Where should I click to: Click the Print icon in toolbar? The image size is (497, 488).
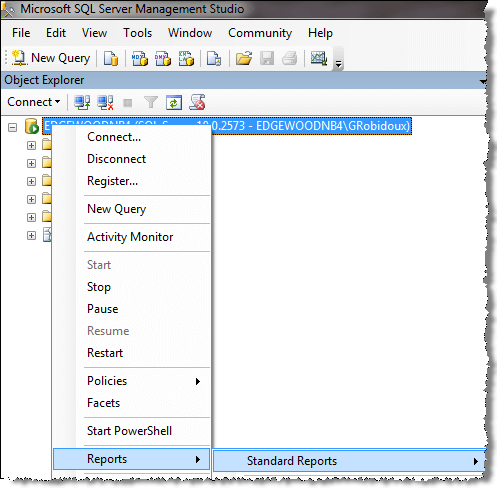289,58
